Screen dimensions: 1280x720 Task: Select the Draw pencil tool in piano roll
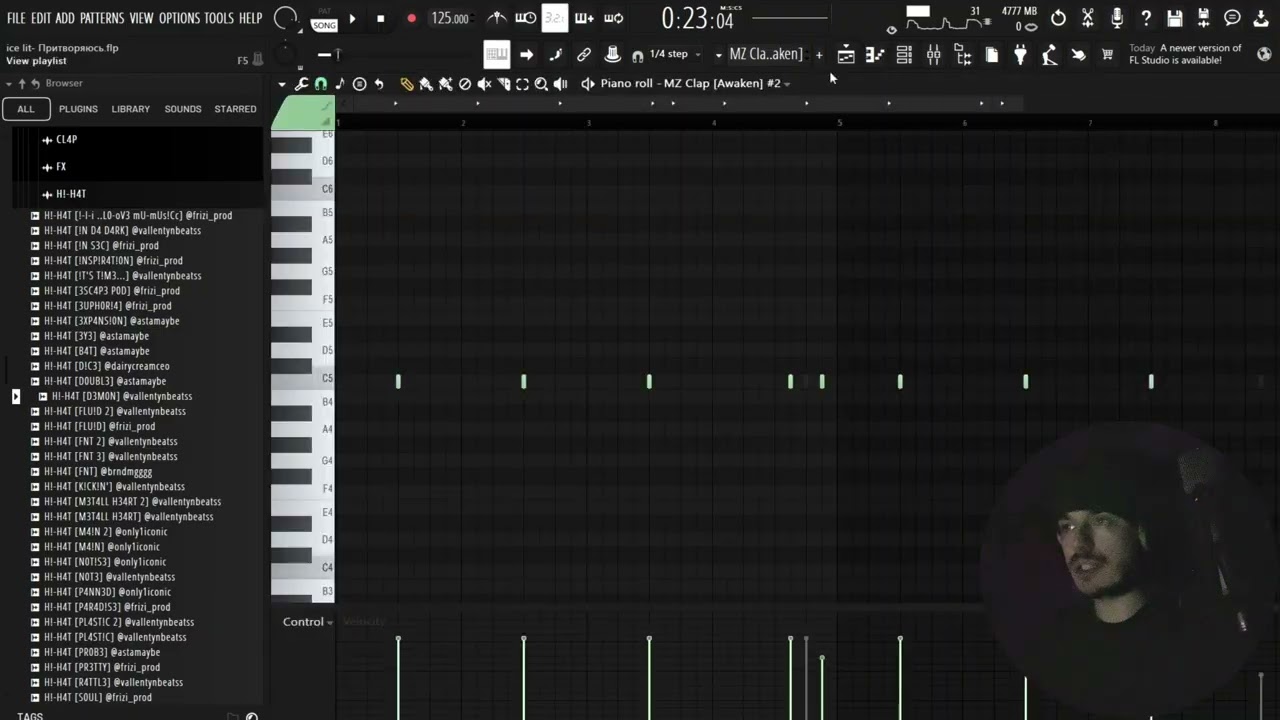pos(407,84)
